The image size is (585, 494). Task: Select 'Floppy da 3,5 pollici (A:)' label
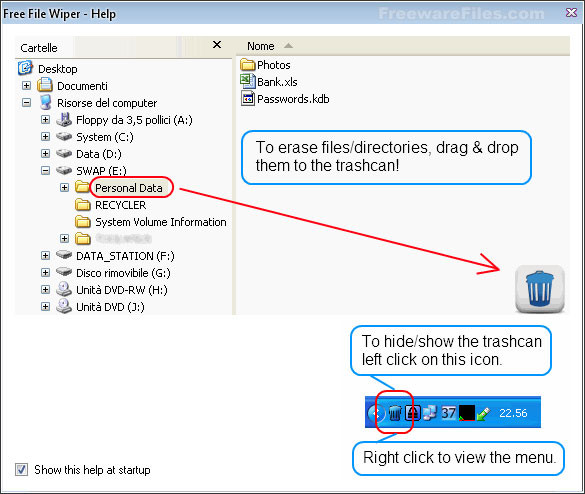134,120
